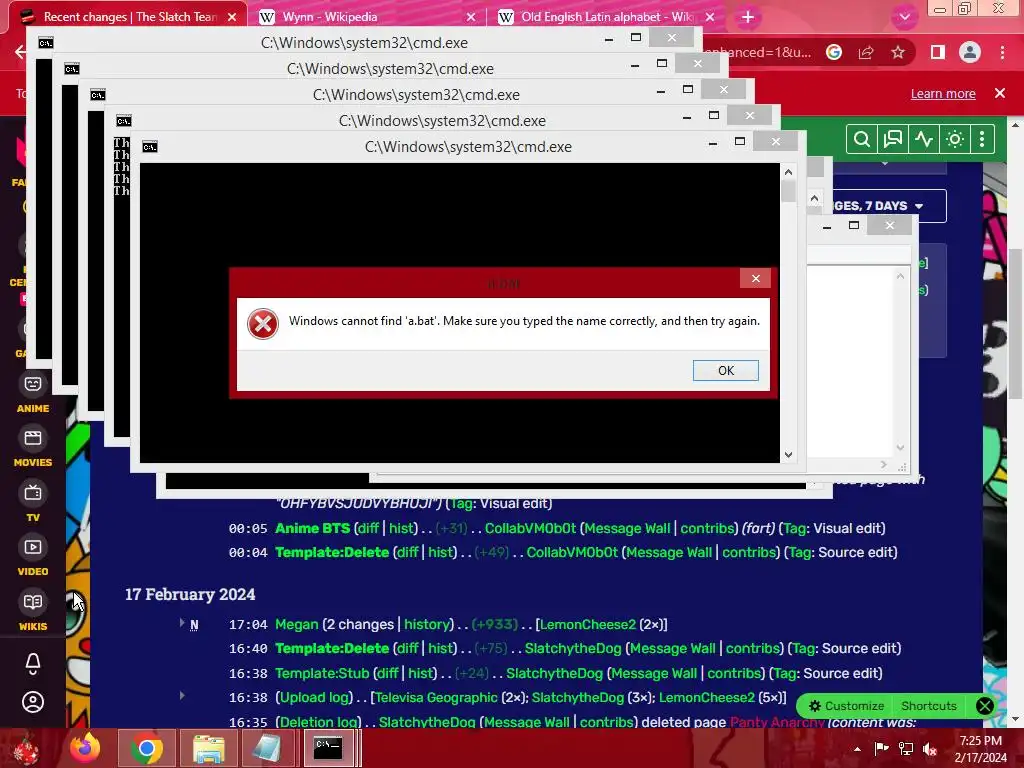Click Shortcuts in the bottom toolbar
The width and height of the screenshot is (1024, 768).
[x=929, y=706]
